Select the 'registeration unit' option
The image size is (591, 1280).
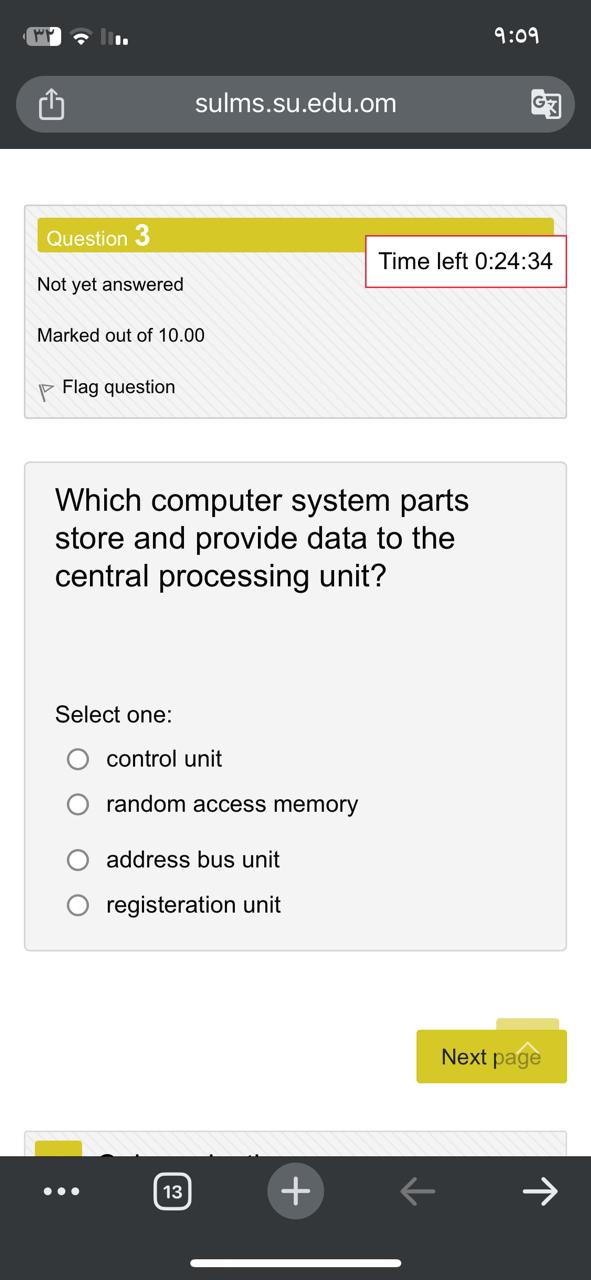click(x=78, y=905)
